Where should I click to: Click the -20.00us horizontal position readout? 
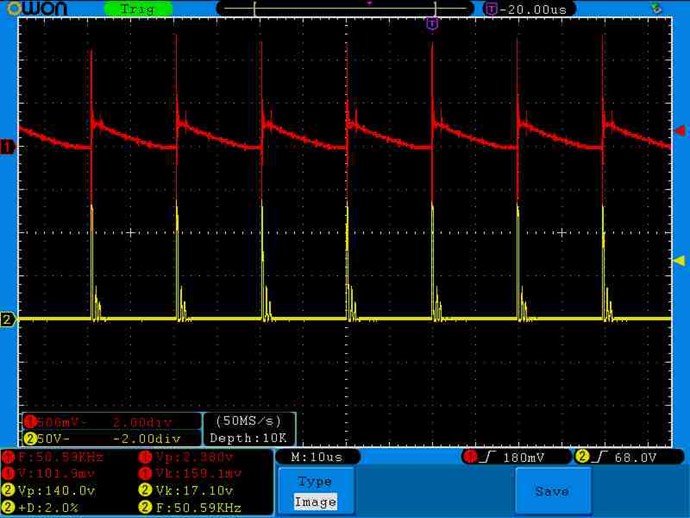click(530, 9)
